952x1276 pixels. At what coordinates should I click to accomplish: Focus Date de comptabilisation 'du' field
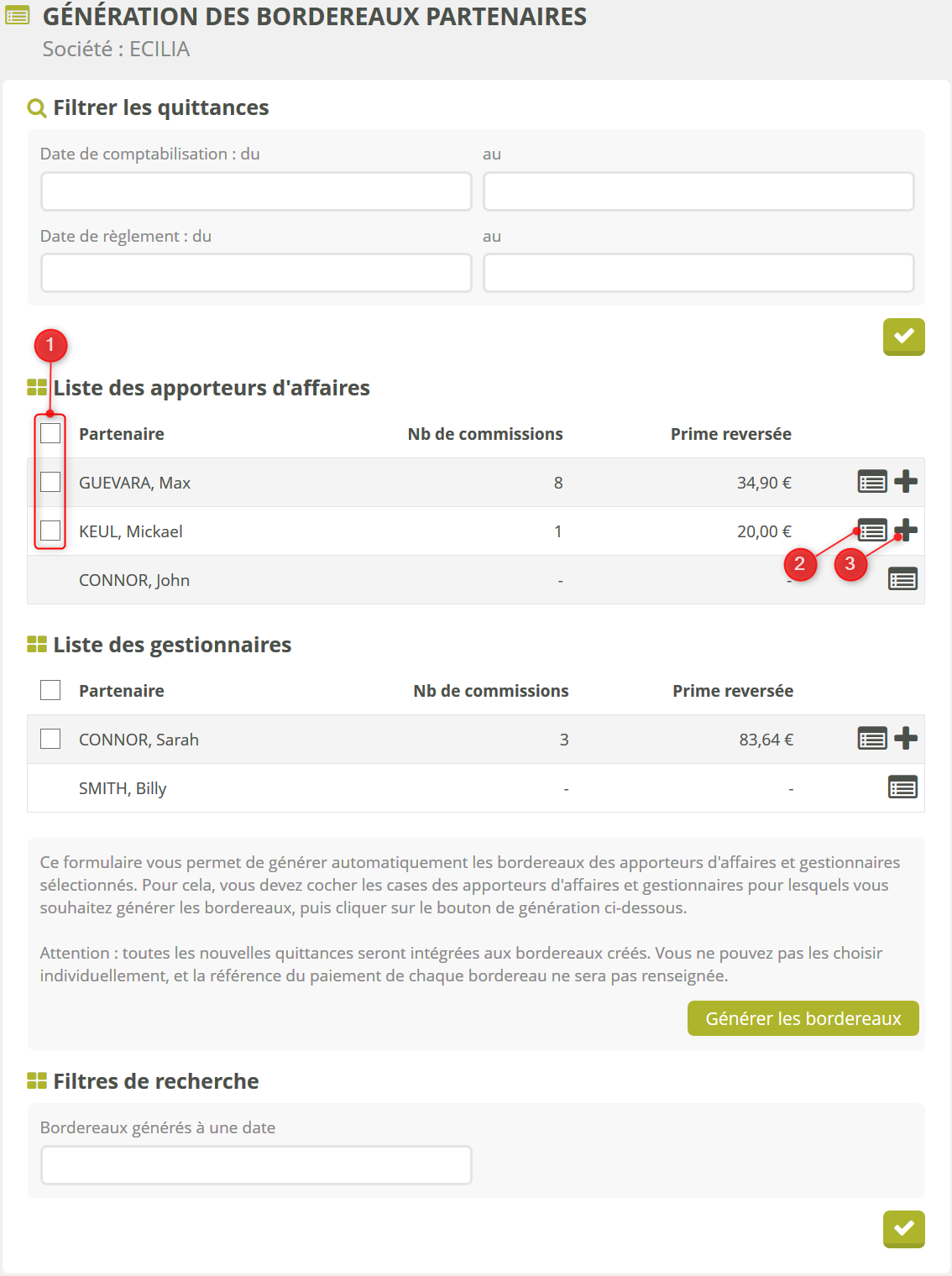click(256, 191)
